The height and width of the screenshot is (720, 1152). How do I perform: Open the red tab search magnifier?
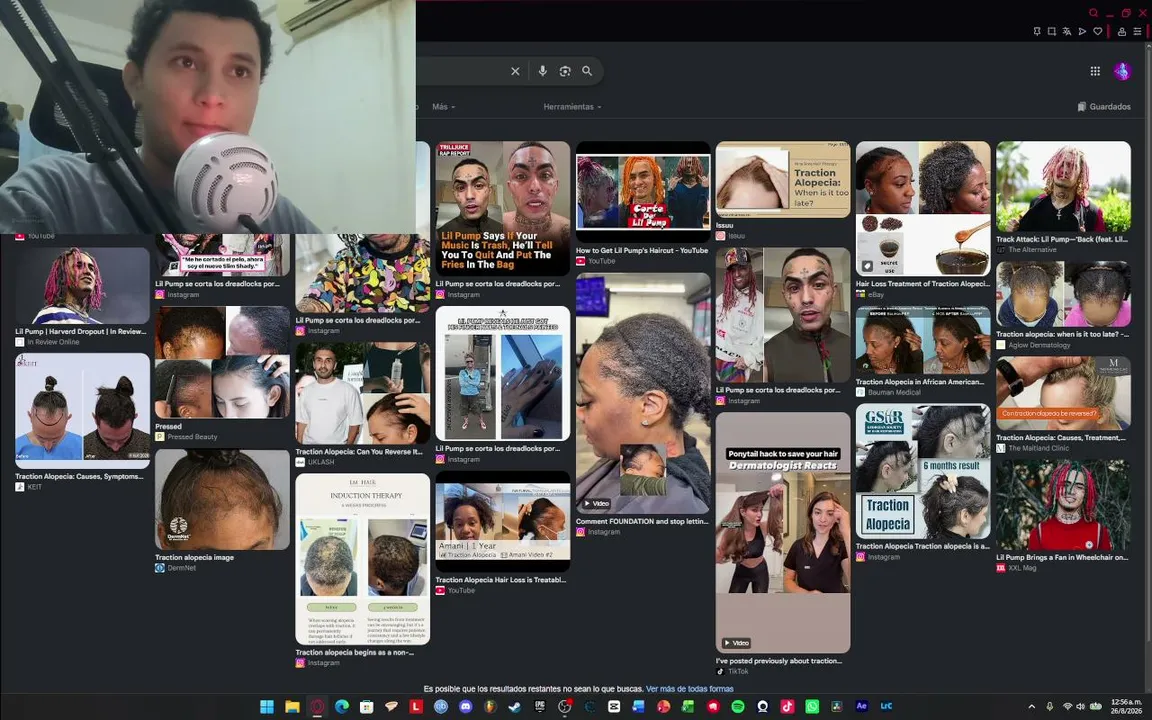pyautogui.click(x=1094, y=12)
